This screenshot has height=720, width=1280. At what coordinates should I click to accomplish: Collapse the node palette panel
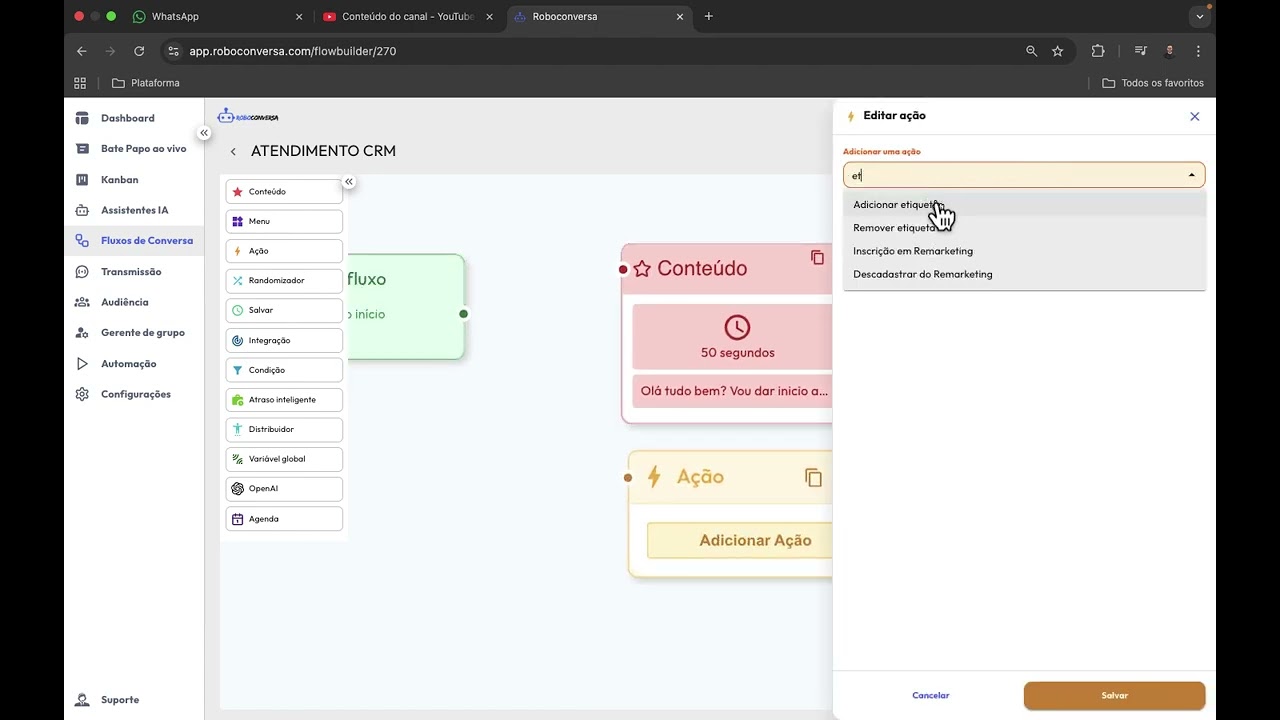coord(349,182)
